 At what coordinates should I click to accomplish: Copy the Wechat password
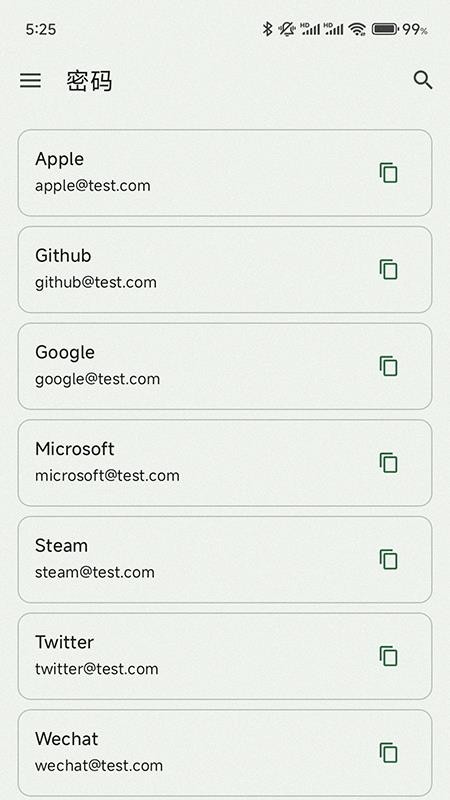coord(388,753)
